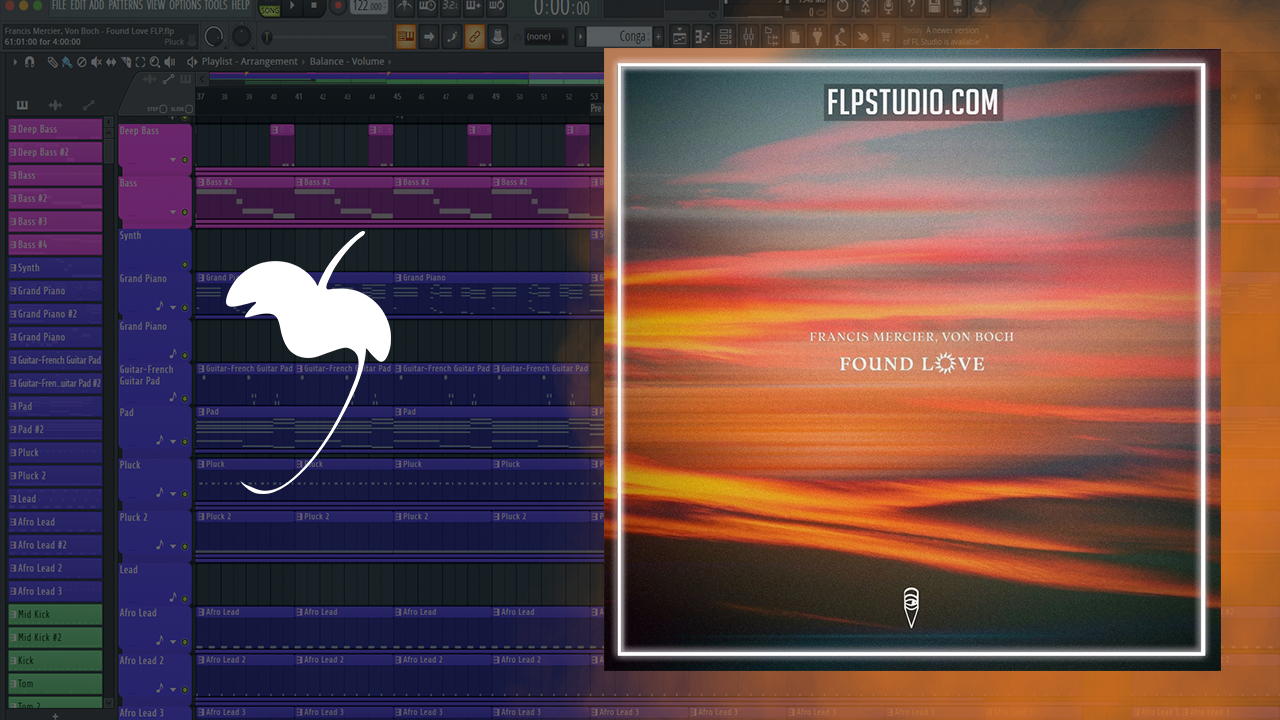1280x720 pixels.
Task: Open the EDIT menu
Action: point(78,6)
